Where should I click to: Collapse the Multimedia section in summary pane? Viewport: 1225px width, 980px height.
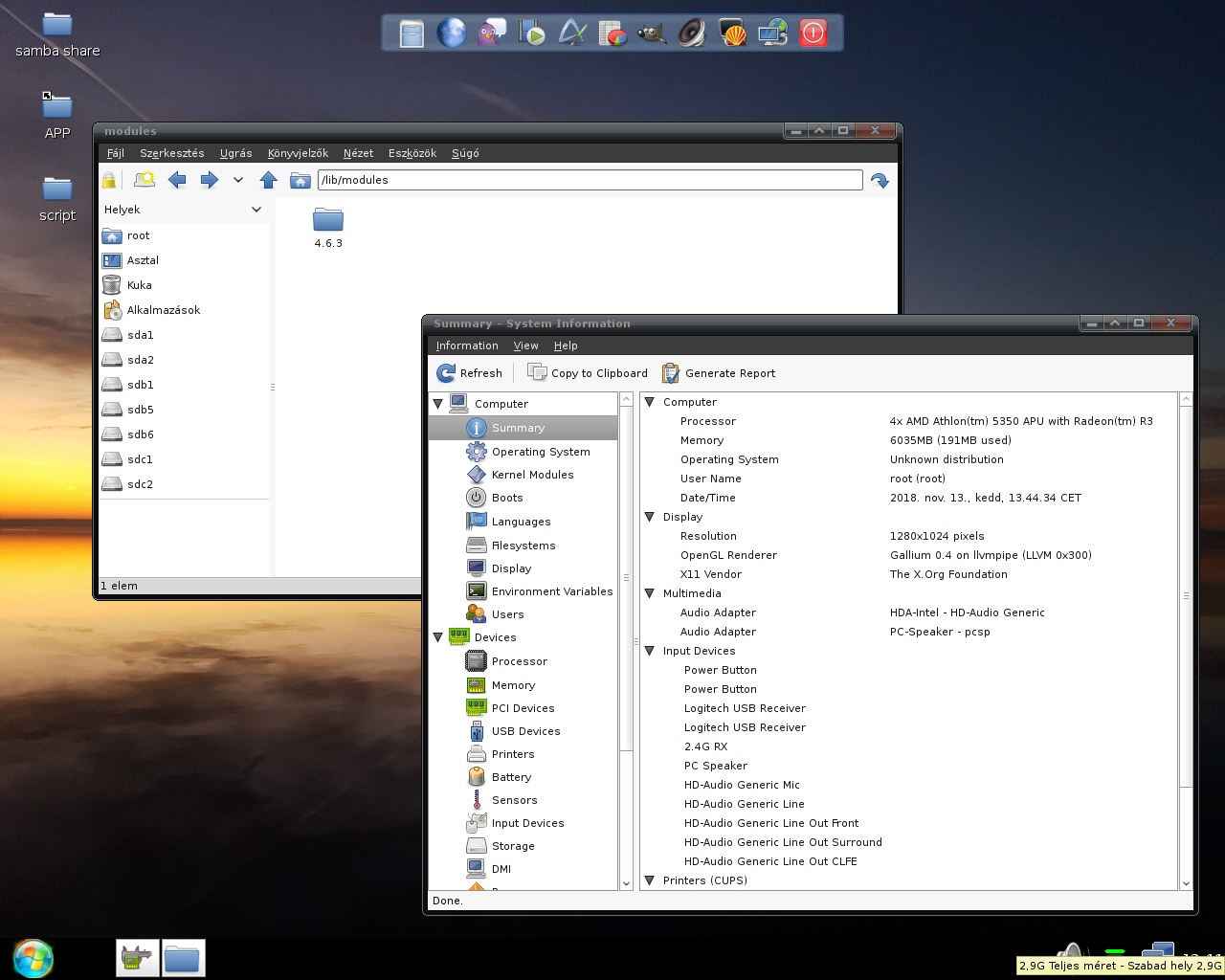[650, 593]
